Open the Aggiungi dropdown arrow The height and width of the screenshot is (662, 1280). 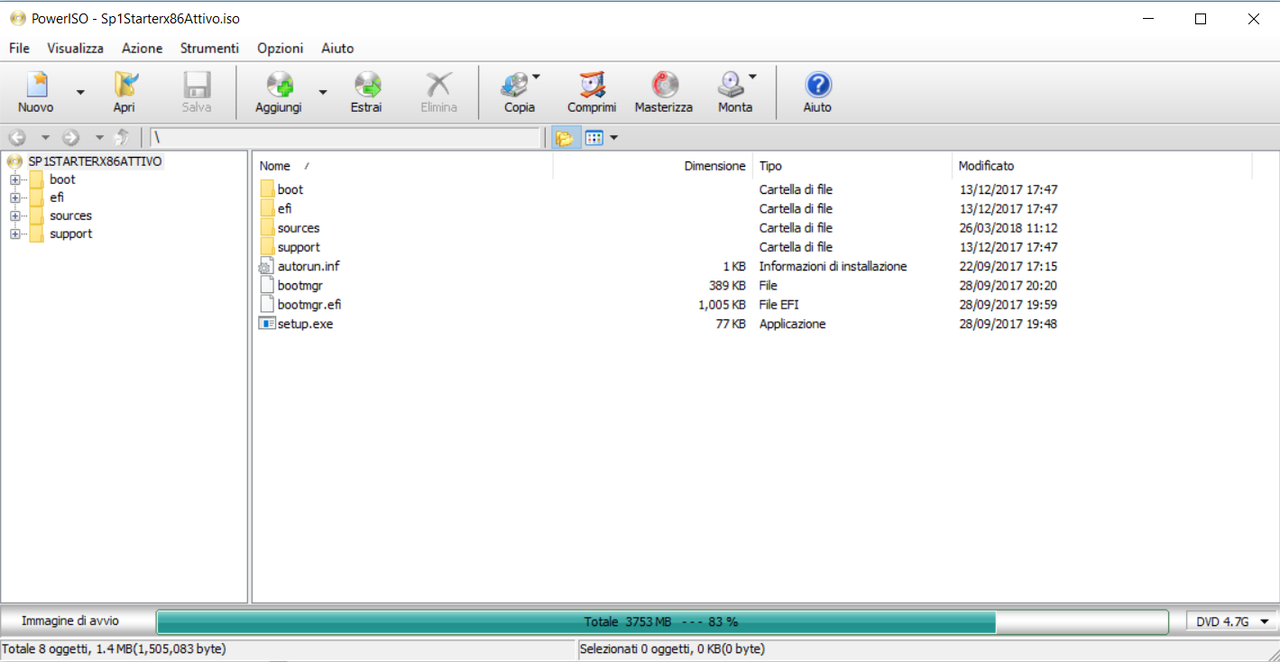coord(322,92)
